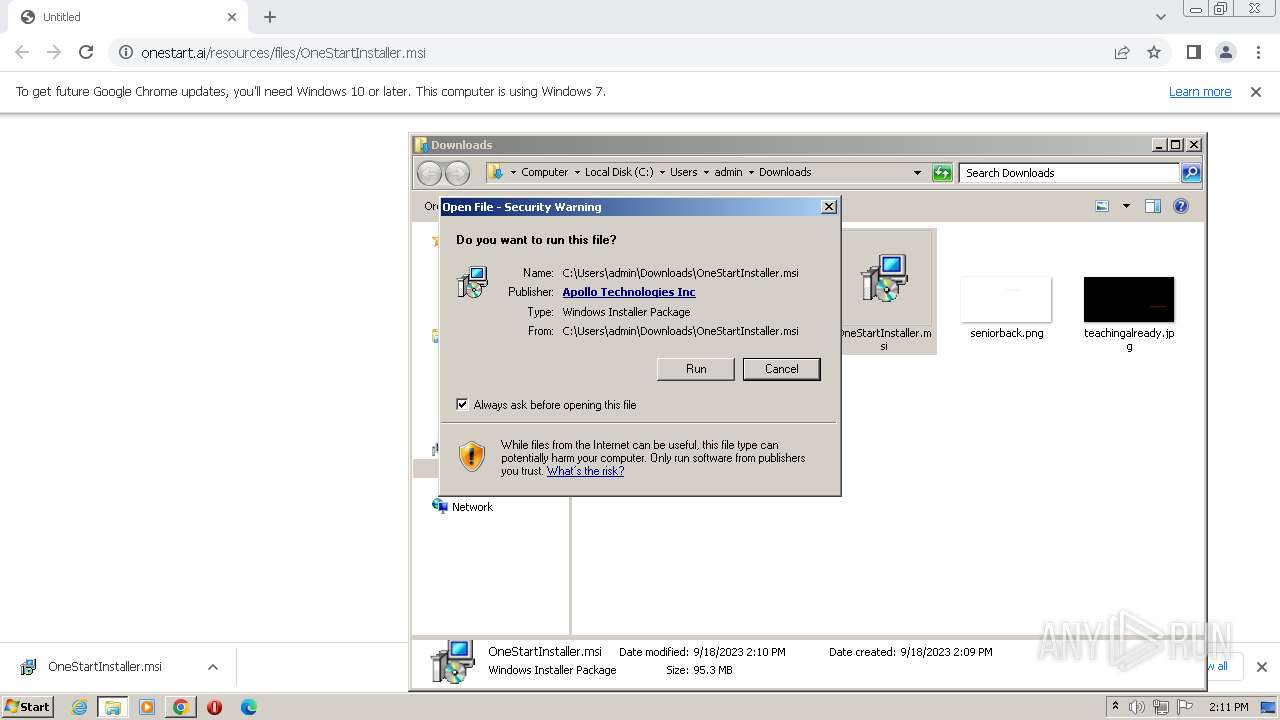Open explorer help question mark

pyautogui.click(x=1181, y=206)
